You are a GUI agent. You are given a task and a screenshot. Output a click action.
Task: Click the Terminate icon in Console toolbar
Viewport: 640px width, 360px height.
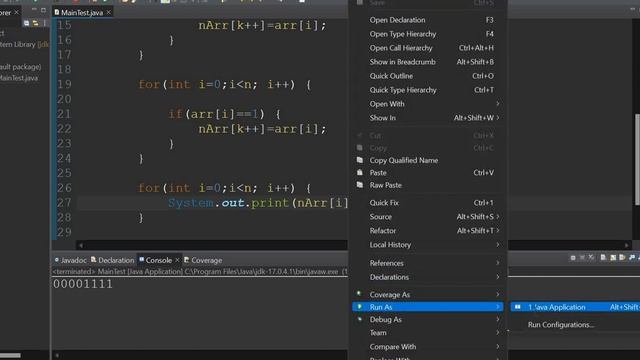(x=573, y=258)
